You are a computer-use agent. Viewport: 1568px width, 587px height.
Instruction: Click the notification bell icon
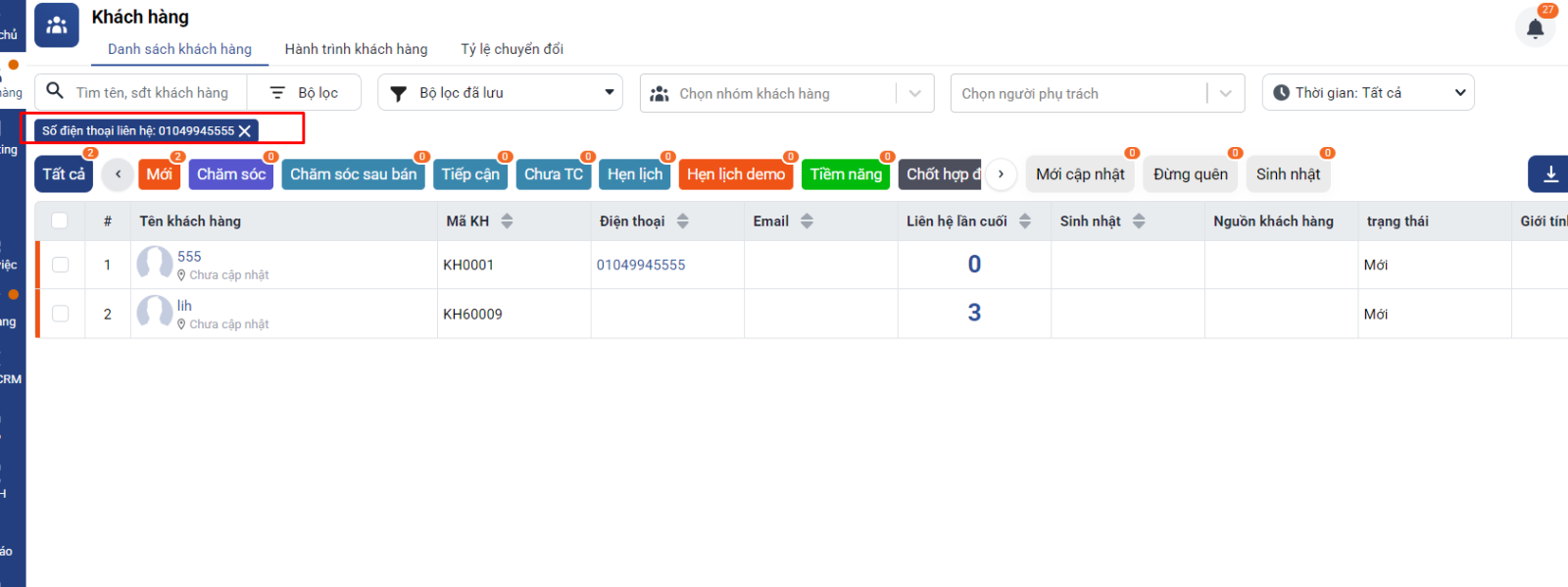[x=1535, y=28]
